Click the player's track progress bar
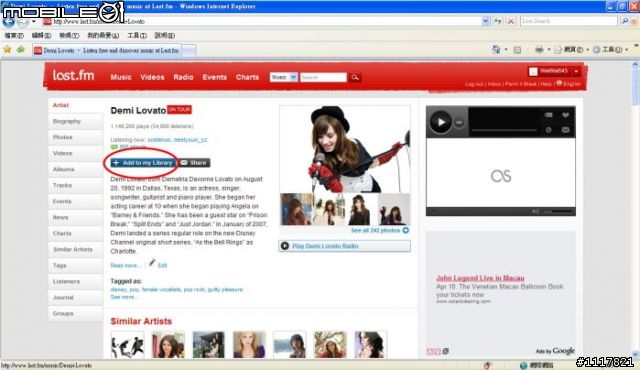This screenshot has width=640, height=370. coord(504,130)
